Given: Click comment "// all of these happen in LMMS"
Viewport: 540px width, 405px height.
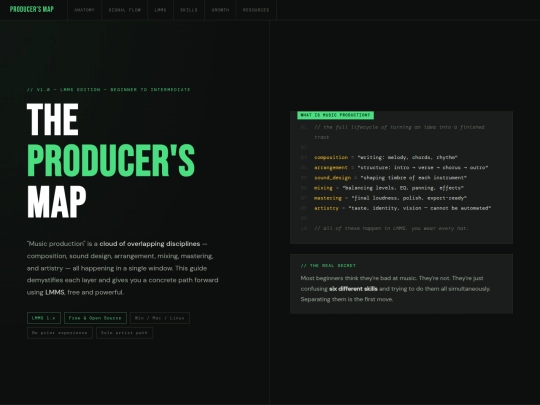Looking at the screenshot, I should pos(391,228).
